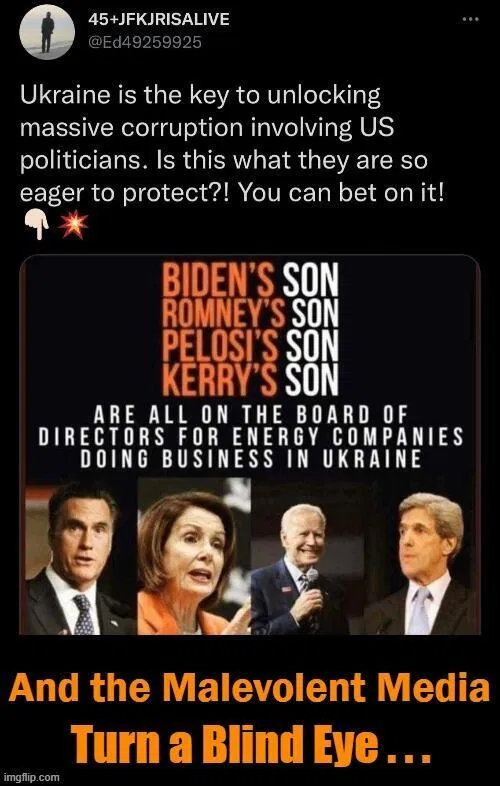Click the "ROMNEY'S SON" headline line

pyautogui.click(x=250, y=313)
